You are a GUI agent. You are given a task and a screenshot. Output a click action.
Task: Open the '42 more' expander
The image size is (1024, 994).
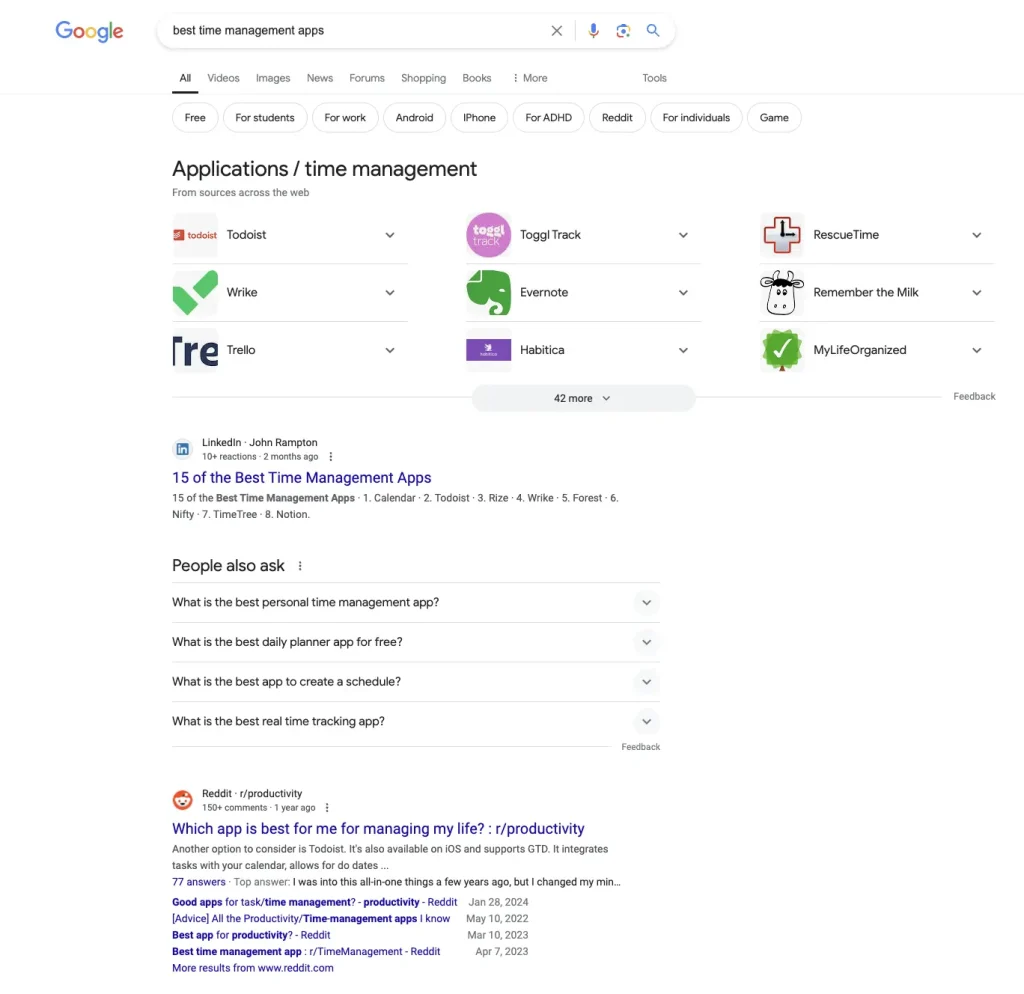(x=583, y=397)
